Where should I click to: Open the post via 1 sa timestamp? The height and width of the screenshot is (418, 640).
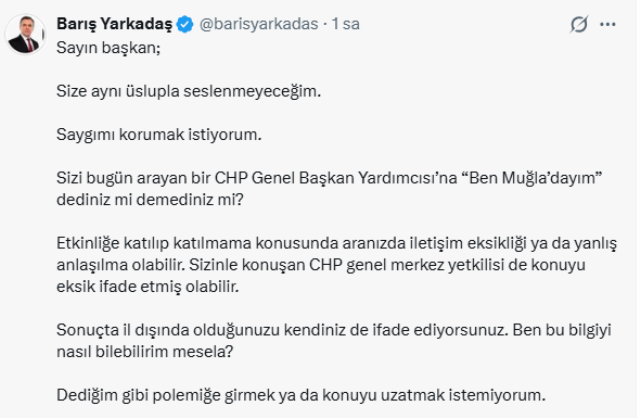pyautogui.click(x=346, y=24)
